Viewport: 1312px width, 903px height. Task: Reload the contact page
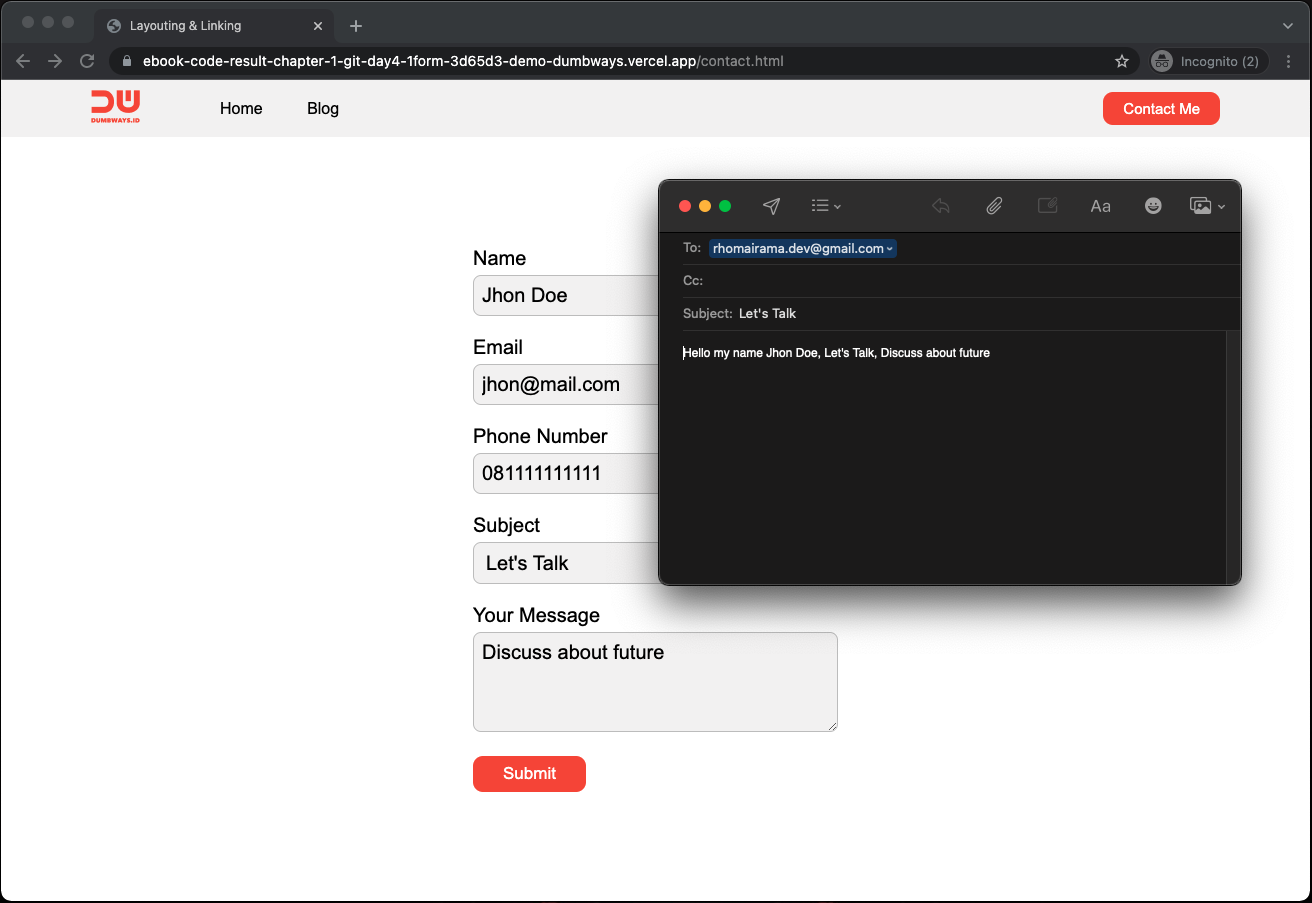[87, 61]
